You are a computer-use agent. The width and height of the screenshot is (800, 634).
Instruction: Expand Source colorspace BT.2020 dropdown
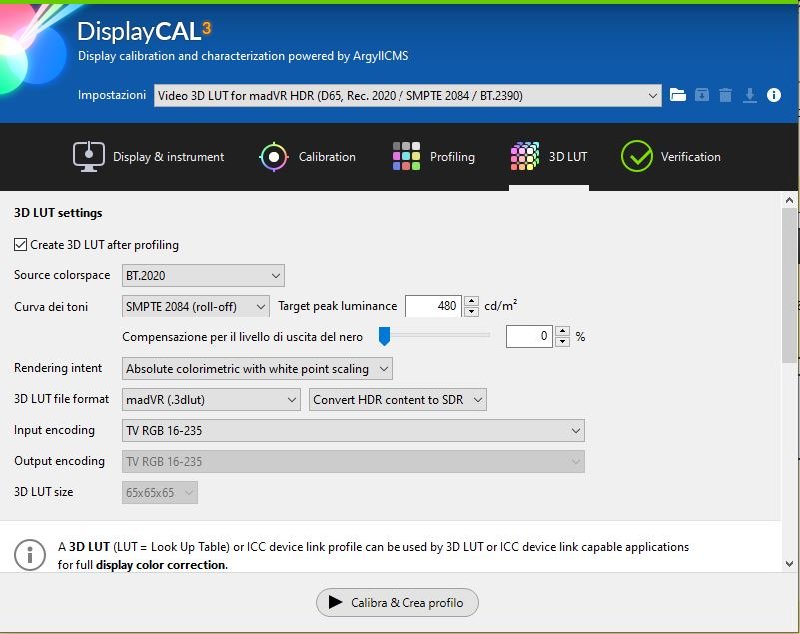click(x=203, y=275)
